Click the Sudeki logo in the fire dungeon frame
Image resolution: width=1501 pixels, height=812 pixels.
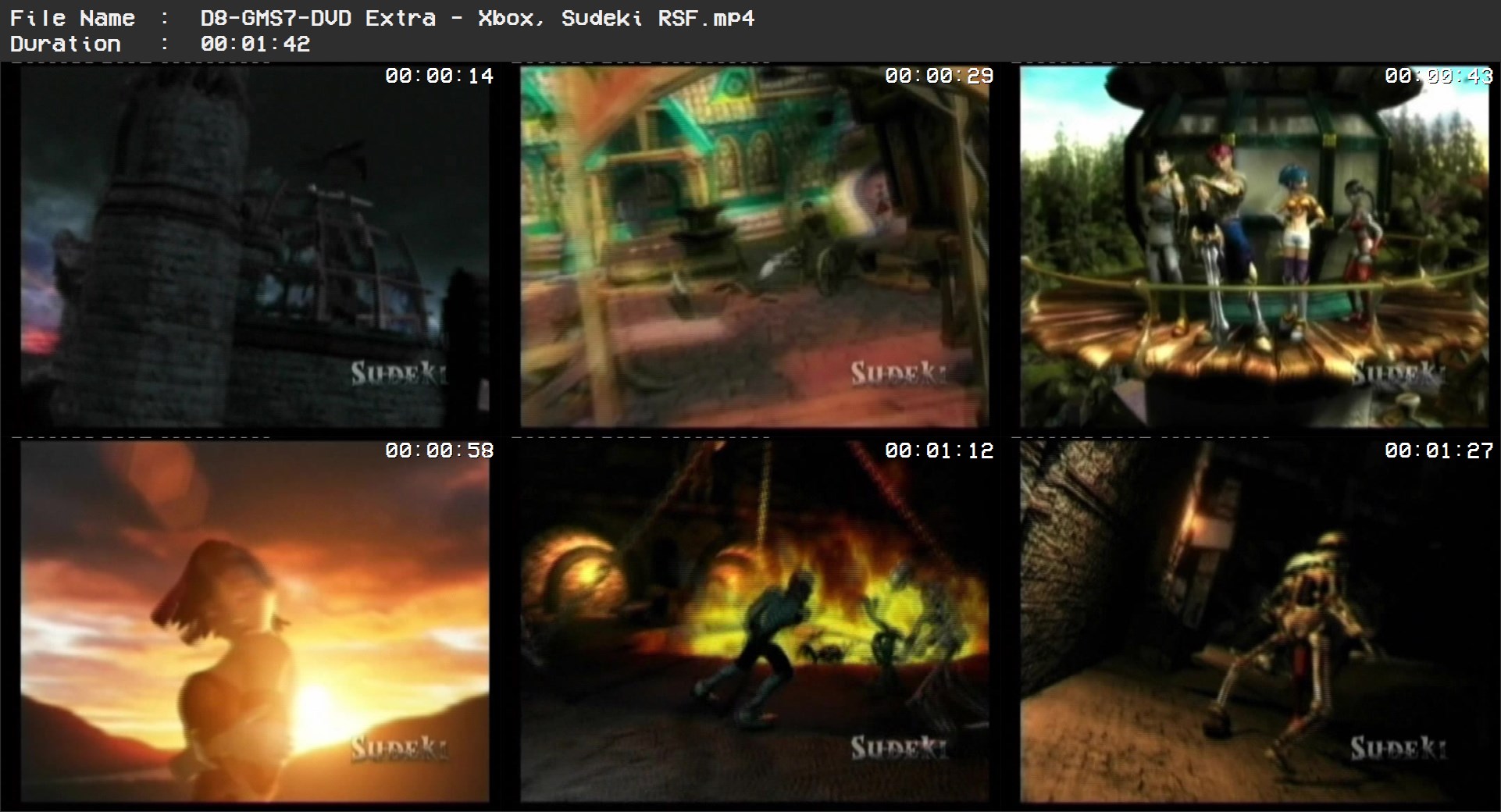(899, 749)
